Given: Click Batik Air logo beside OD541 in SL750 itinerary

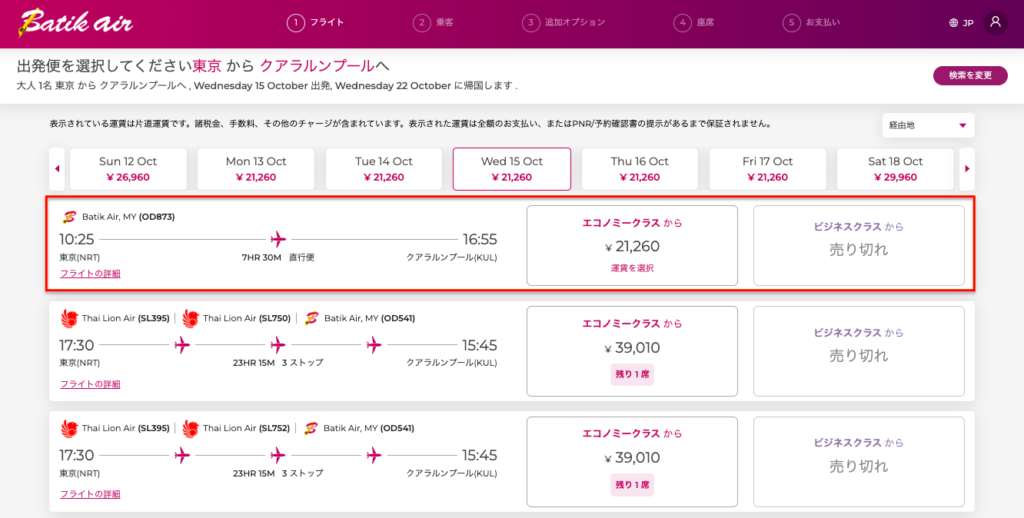Looking at the screenshot, I should click(x=312, y=318).
